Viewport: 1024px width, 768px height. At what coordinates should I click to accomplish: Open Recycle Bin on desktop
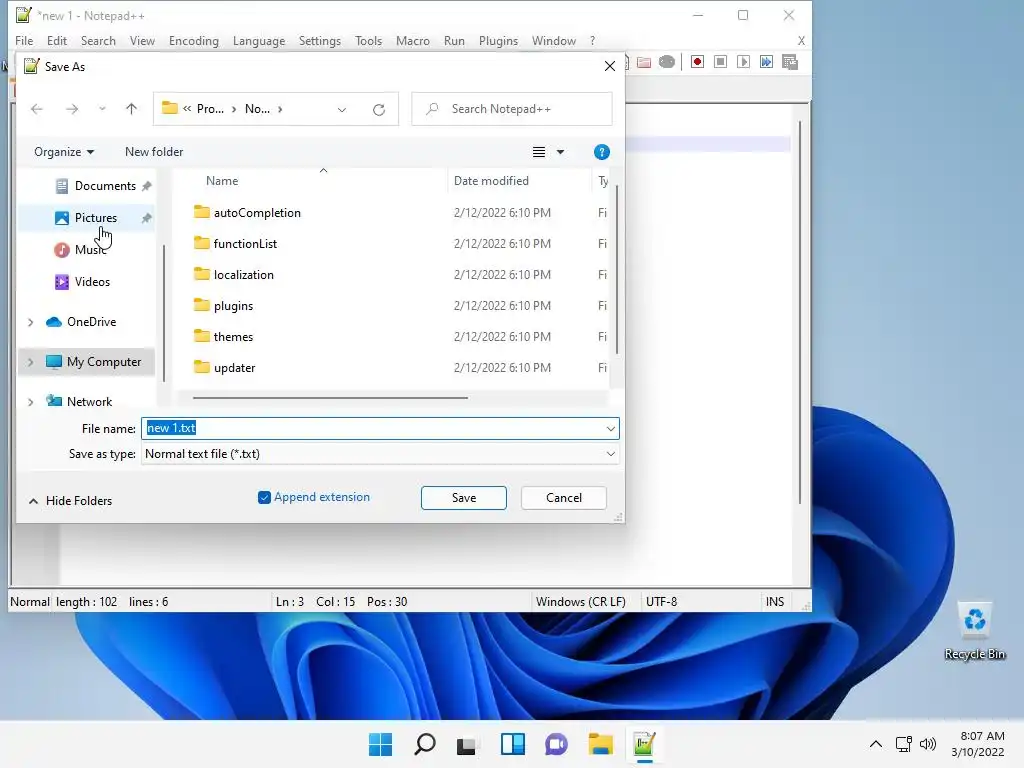coord(974,630)
